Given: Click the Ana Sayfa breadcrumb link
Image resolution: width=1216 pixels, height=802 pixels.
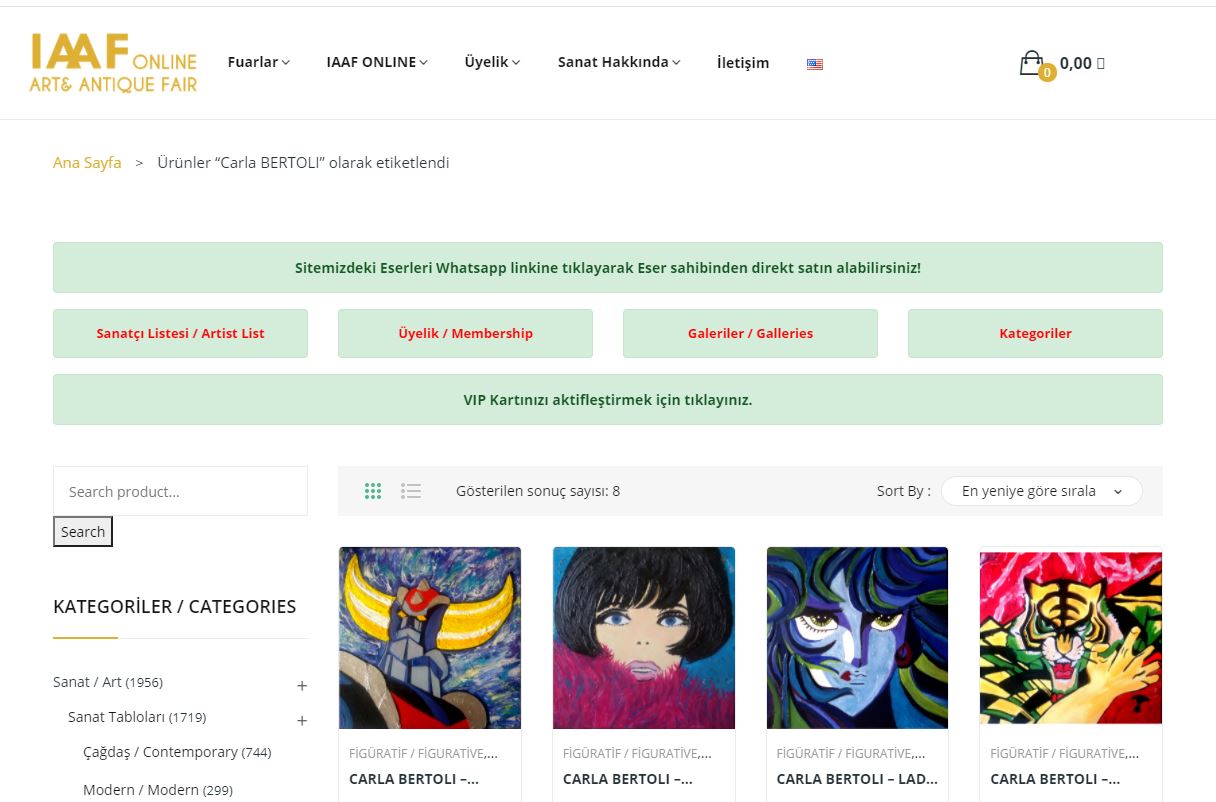Looking at the screenshot, I should pyautogui.click(x=87, y=162).
